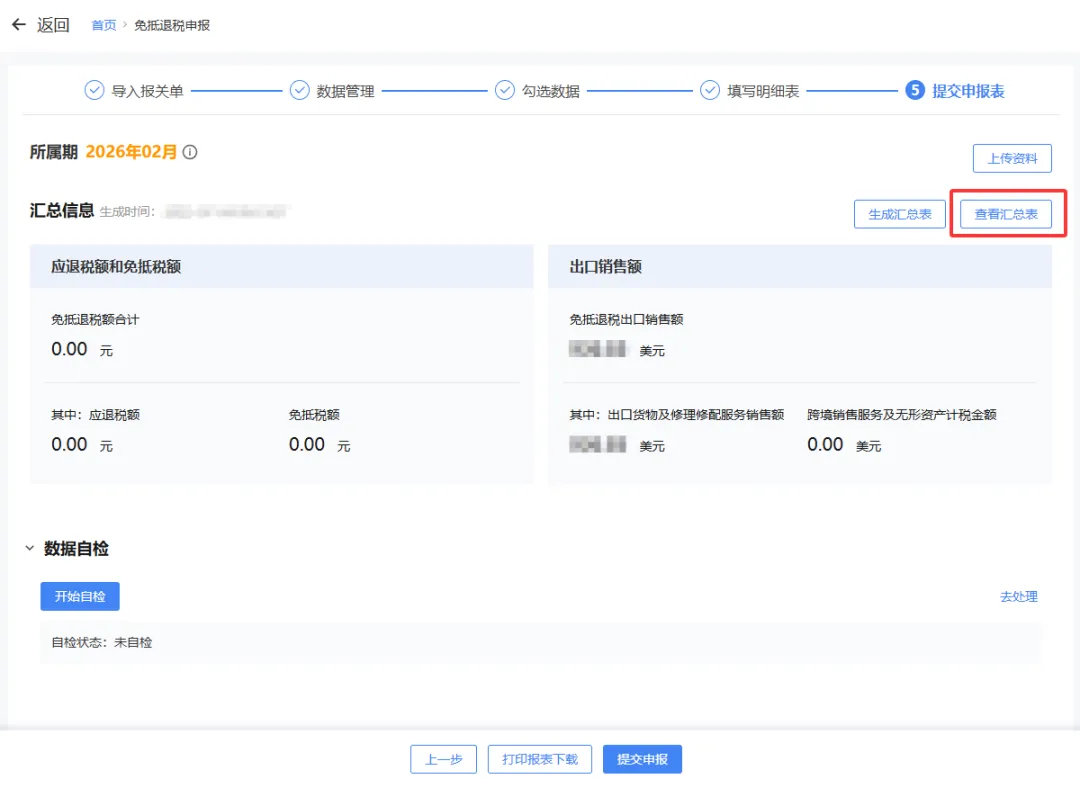This screenshot has width=1080, height=788.
Task: Click the checkmark icon on 数据管理 step
Action: 299,89
